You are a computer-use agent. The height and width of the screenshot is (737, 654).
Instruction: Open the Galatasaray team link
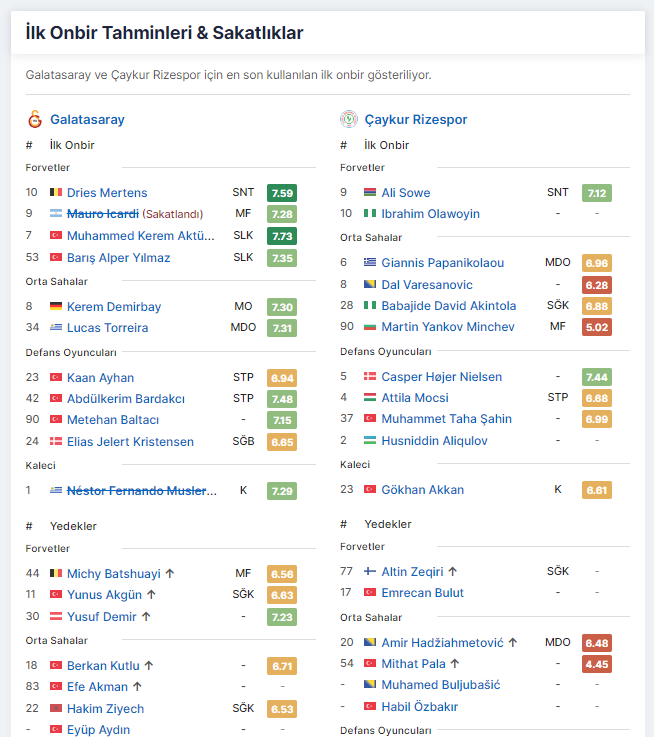tap(87, 119)
